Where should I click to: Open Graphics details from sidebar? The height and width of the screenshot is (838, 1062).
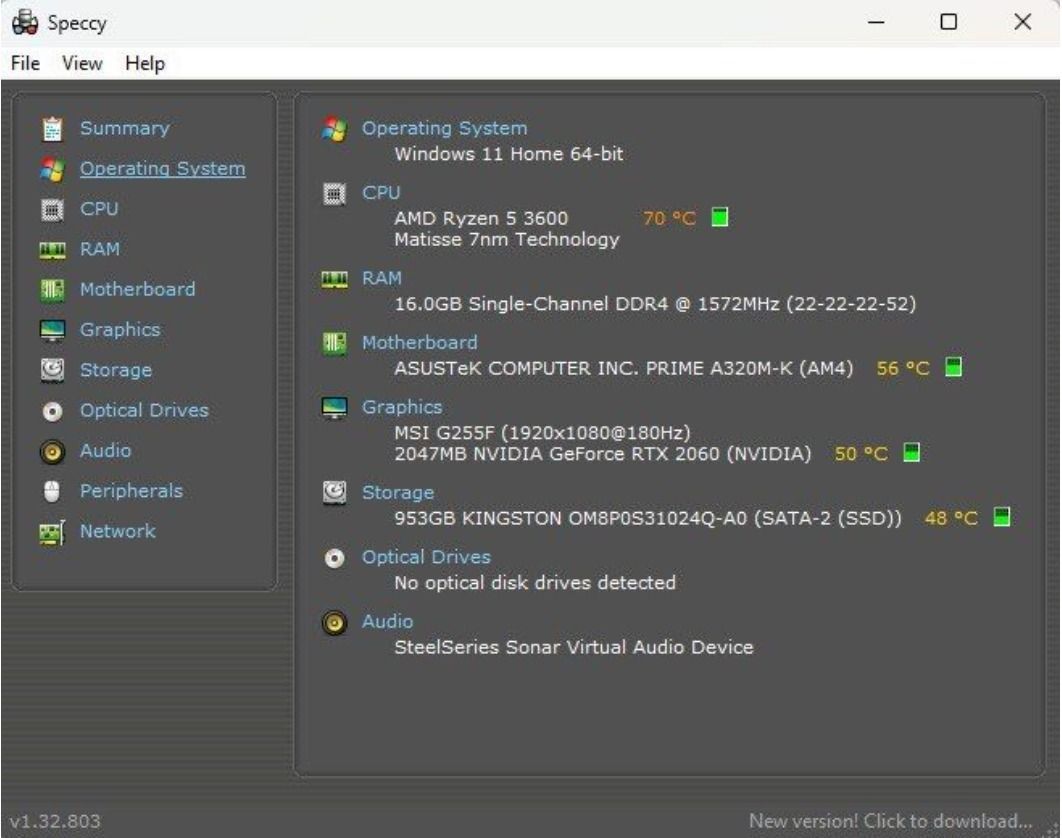120,329
